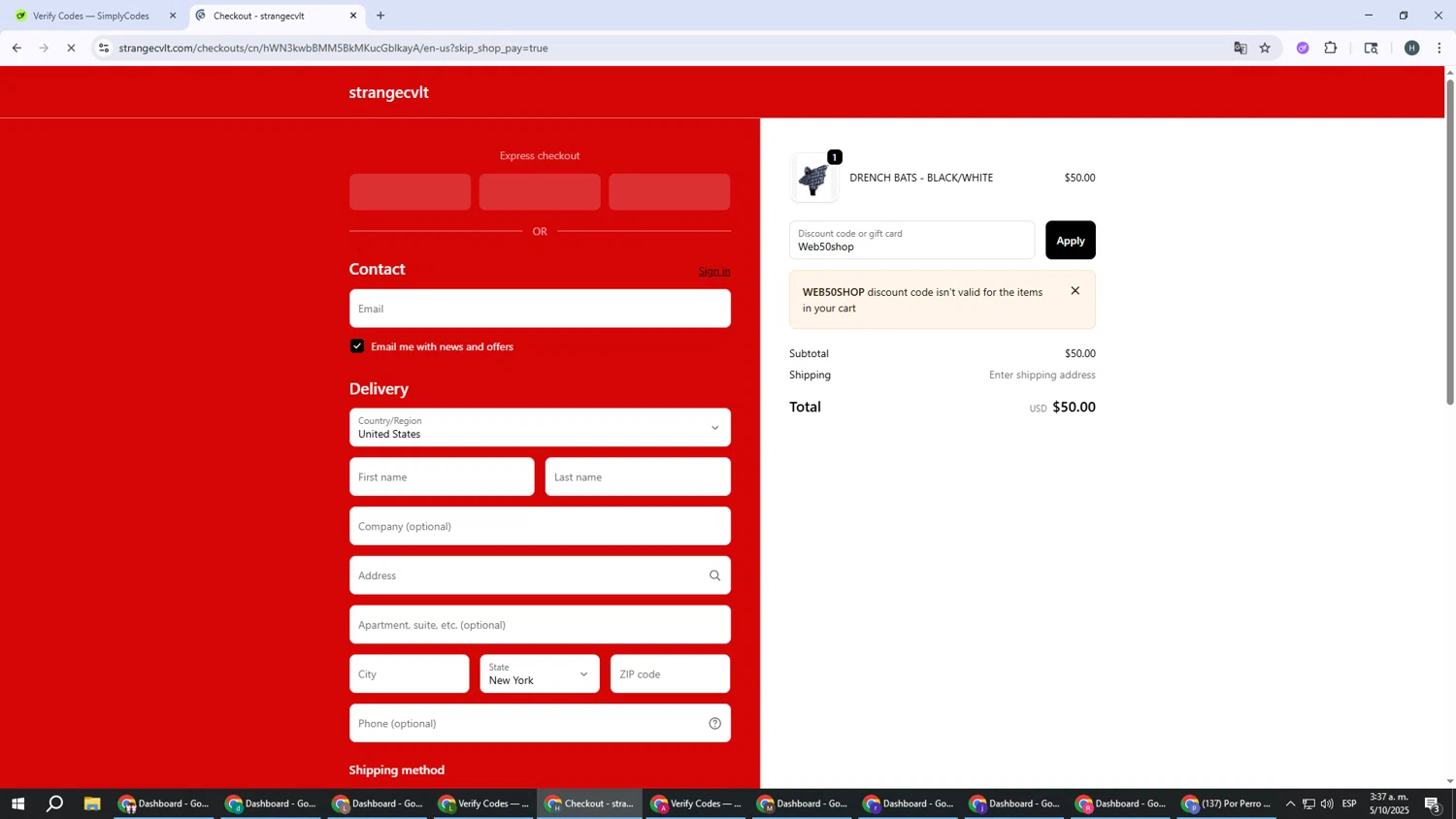Open the (137) Por Perro taskbar window
This screenshot has width=1456, height=819.
1228,803
